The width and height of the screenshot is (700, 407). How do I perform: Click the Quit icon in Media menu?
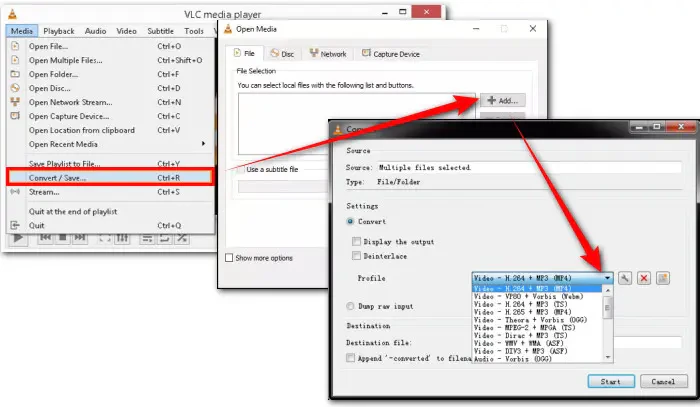(x=15, y=225)
